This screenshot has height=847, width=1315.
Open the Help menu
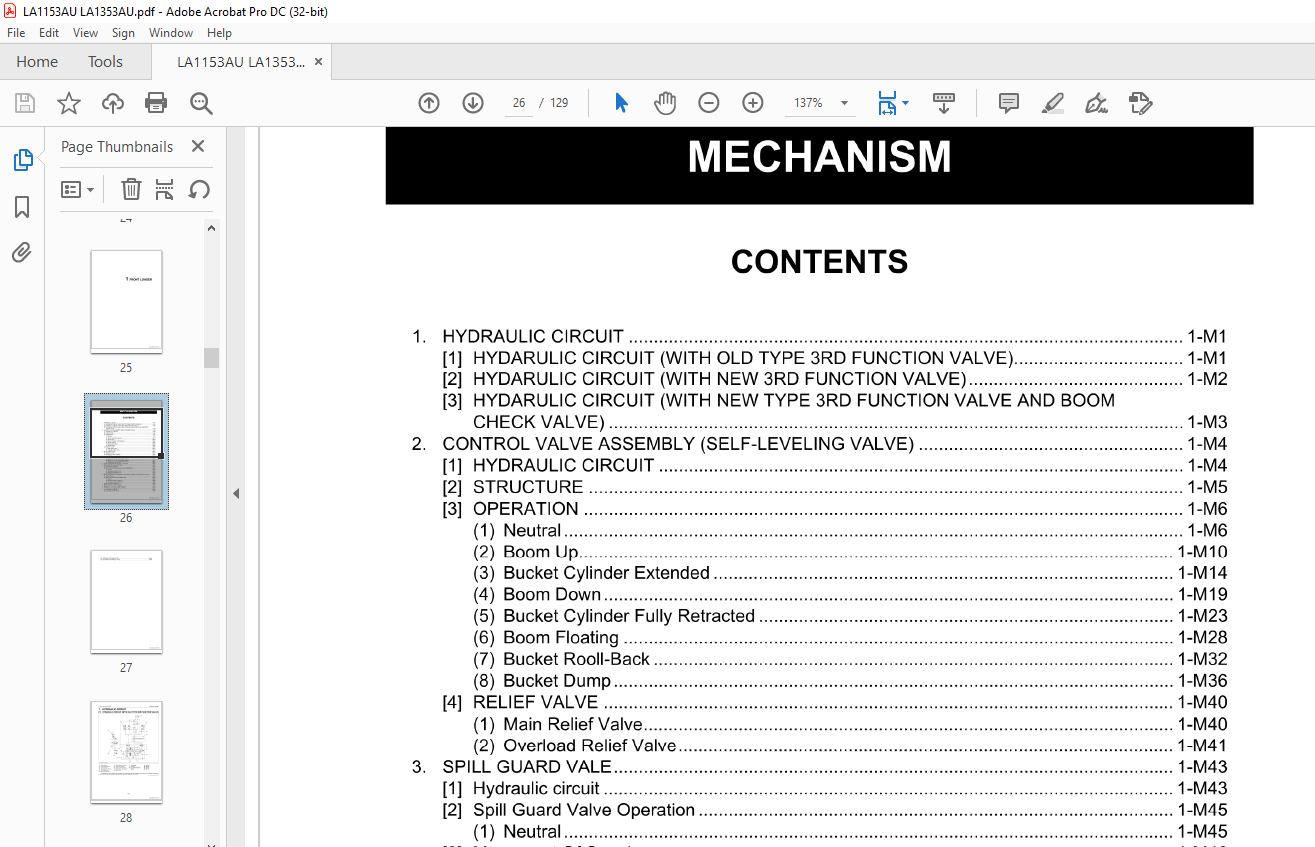click(x=219, y=33)
